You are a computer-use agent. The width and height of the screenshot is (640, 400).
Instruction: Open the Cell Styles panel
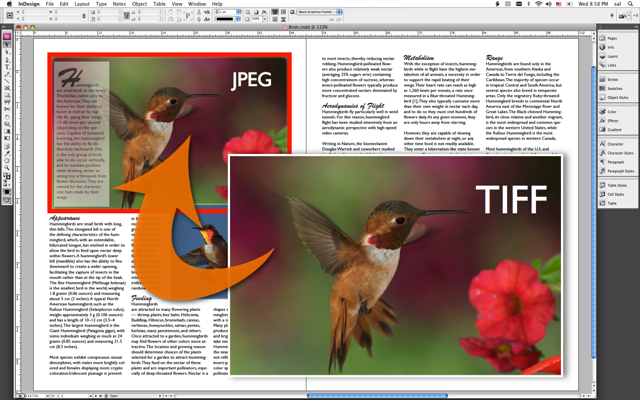pyautogui.click(x=612, y=194)
